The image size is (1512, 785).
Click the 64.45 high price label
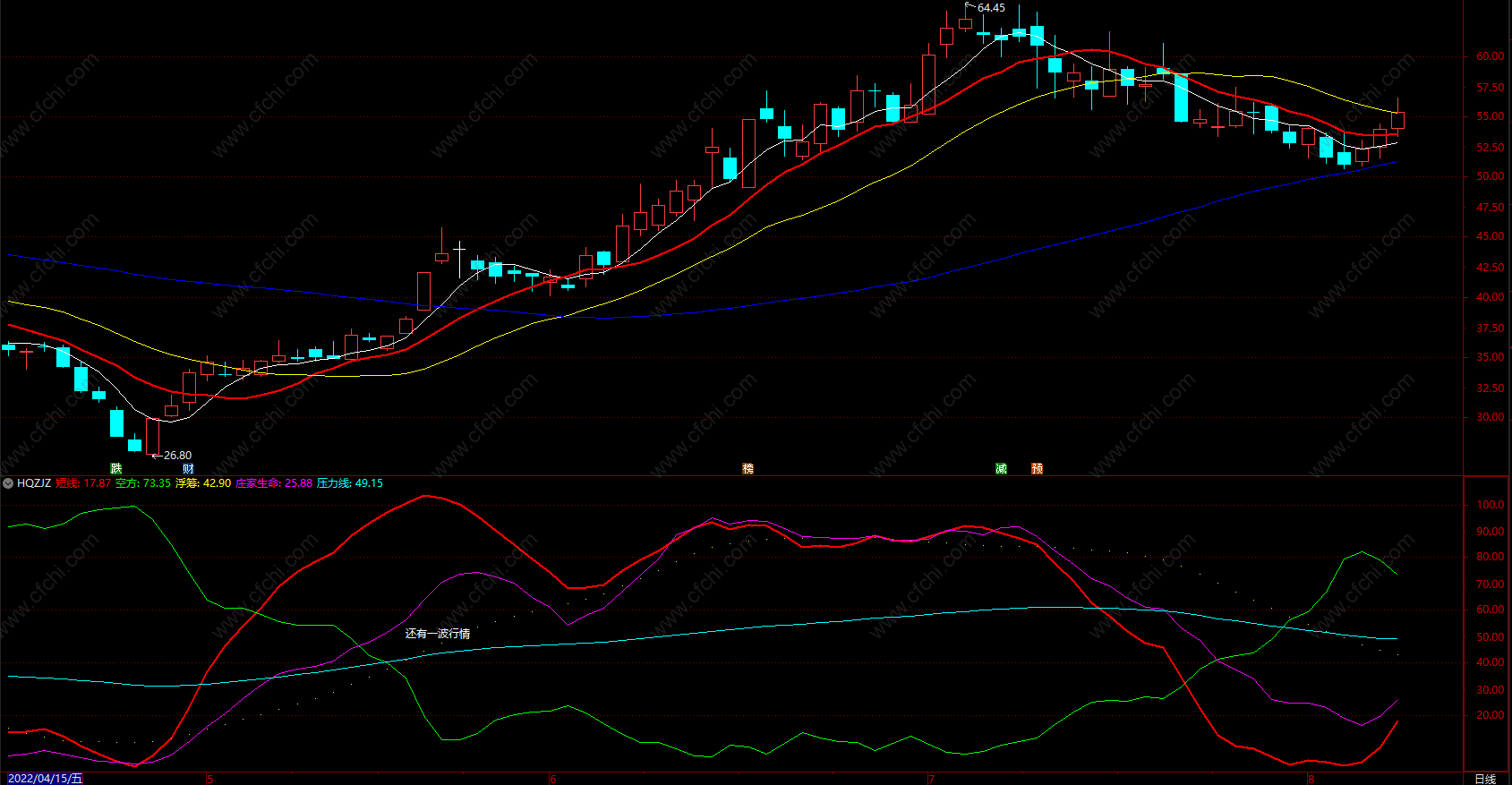[x=991, y=8]
